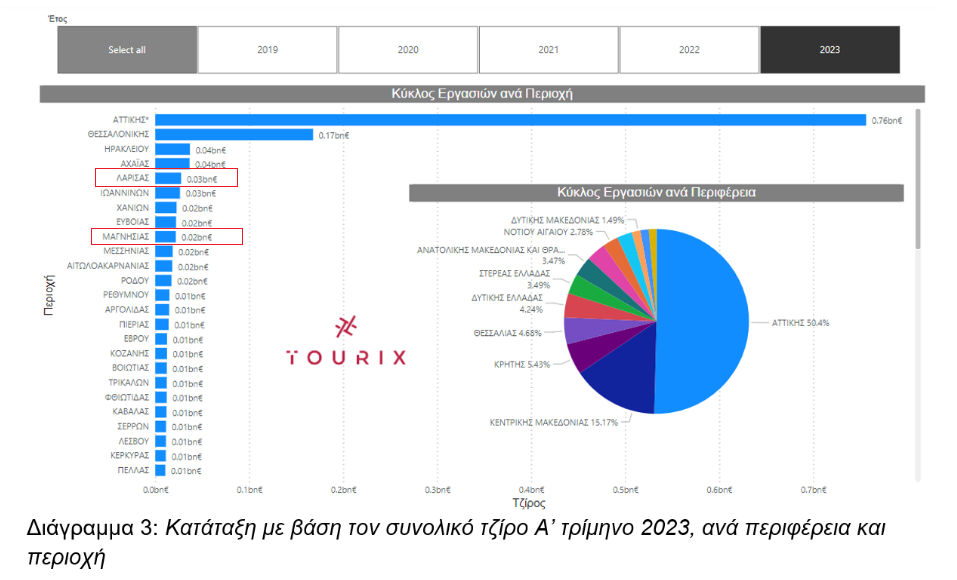Click the selected 2023 year button
Viewport: 957px width, 580px height.
coord(830,50)
